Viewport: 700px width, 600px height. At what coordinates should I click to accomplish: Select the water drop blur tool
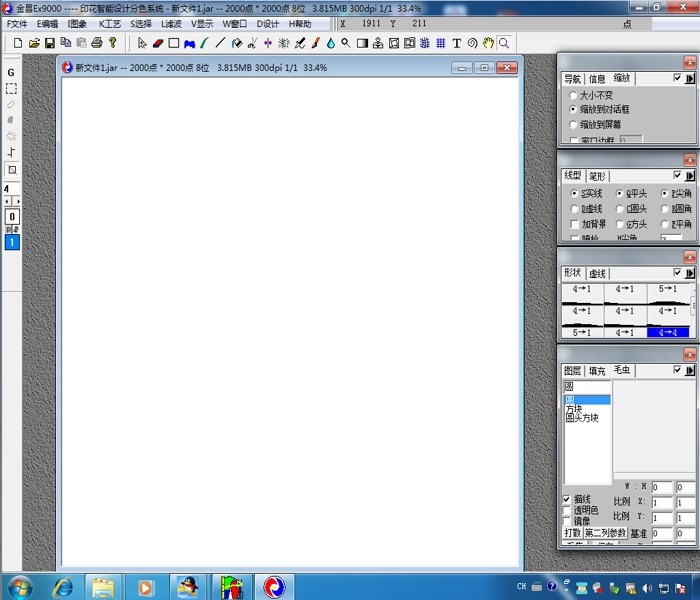(x=331, y=43)
